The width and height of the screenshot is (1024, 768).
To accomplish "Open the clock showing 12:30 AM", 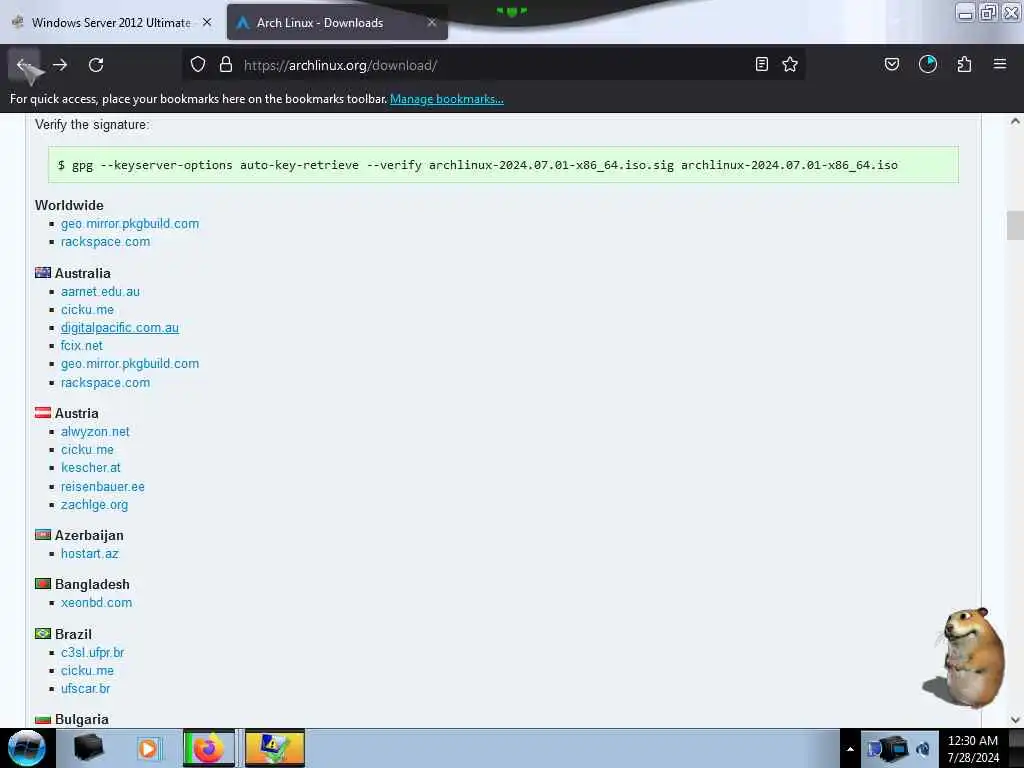I will (x=973, y=748).
